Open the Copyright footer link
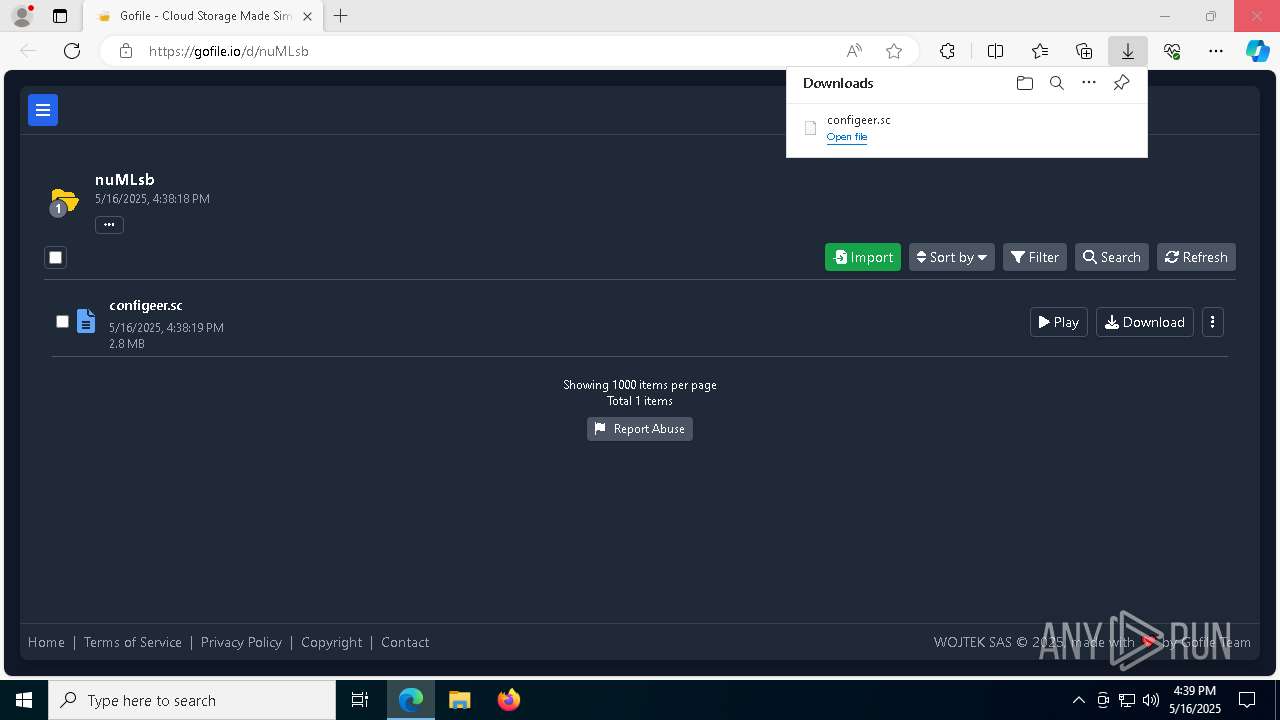 pos(332,642)
